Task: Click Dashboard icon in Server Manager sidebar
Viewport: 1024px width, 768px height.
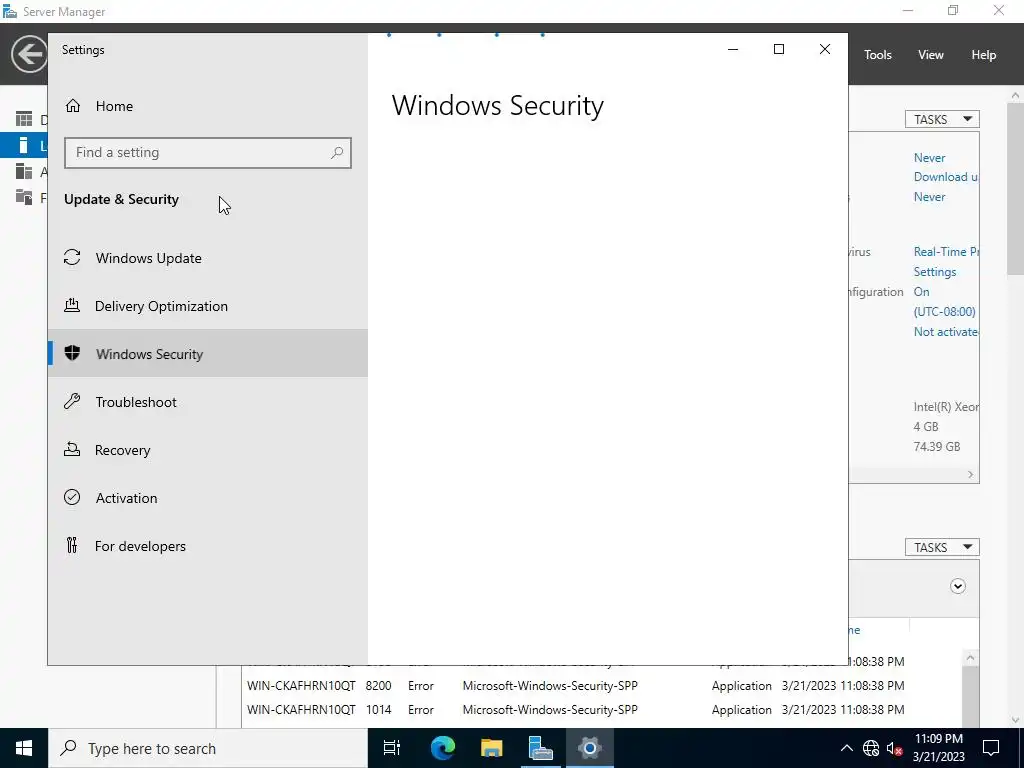Action: [x=24, y=119]
